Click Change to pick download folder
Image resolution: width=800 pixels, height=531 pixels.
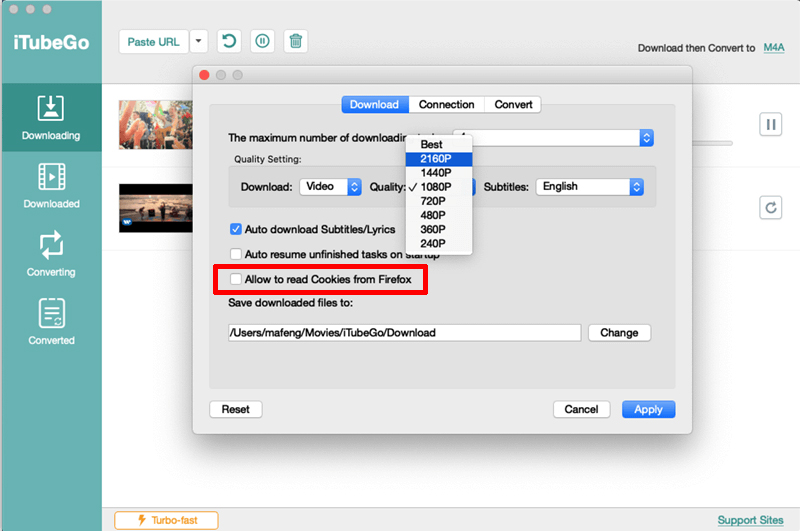pyautogui.click(x=619, y=333)
